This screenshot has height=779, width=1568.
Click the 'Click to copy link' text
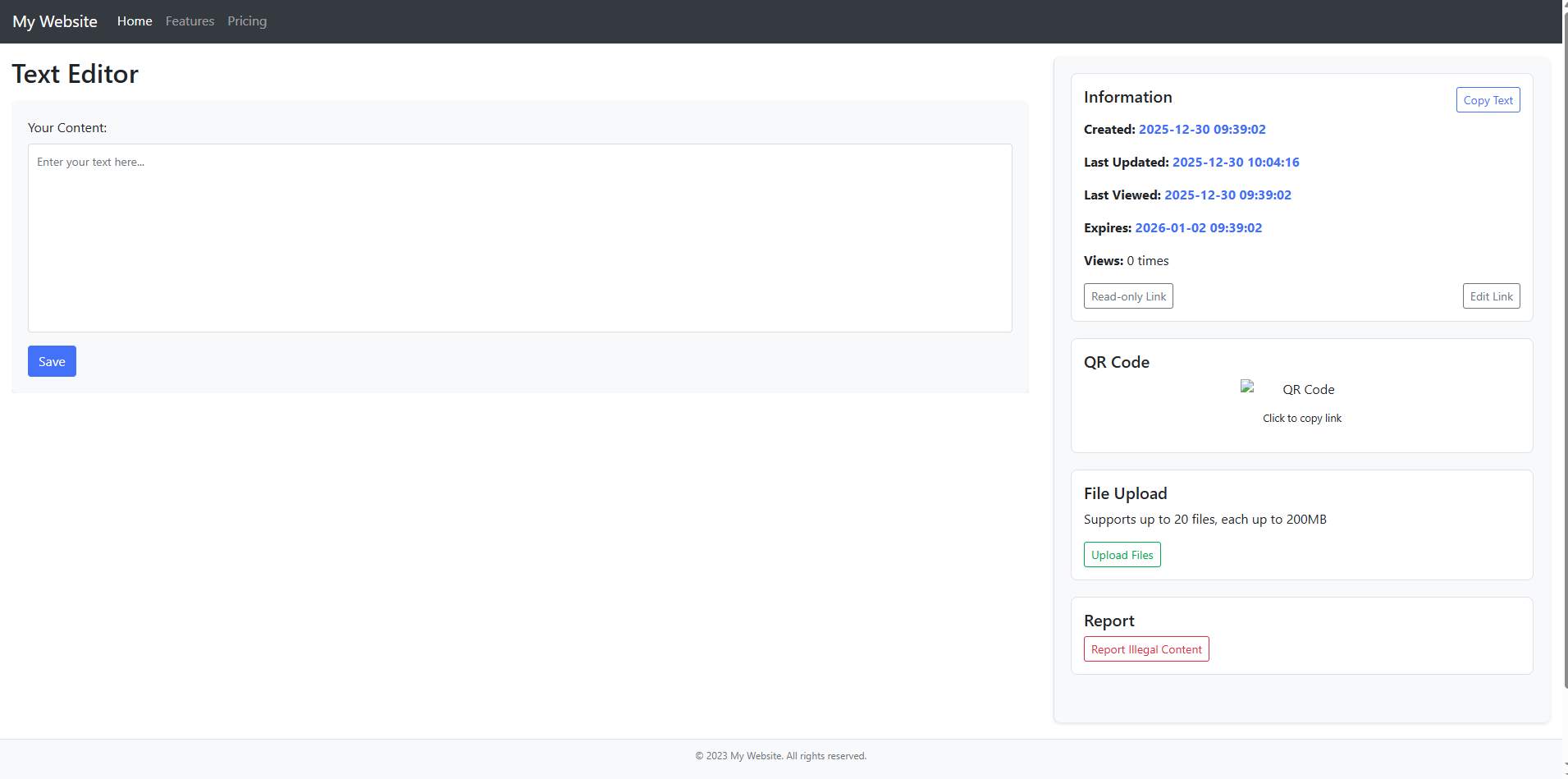coord(1302,419)
